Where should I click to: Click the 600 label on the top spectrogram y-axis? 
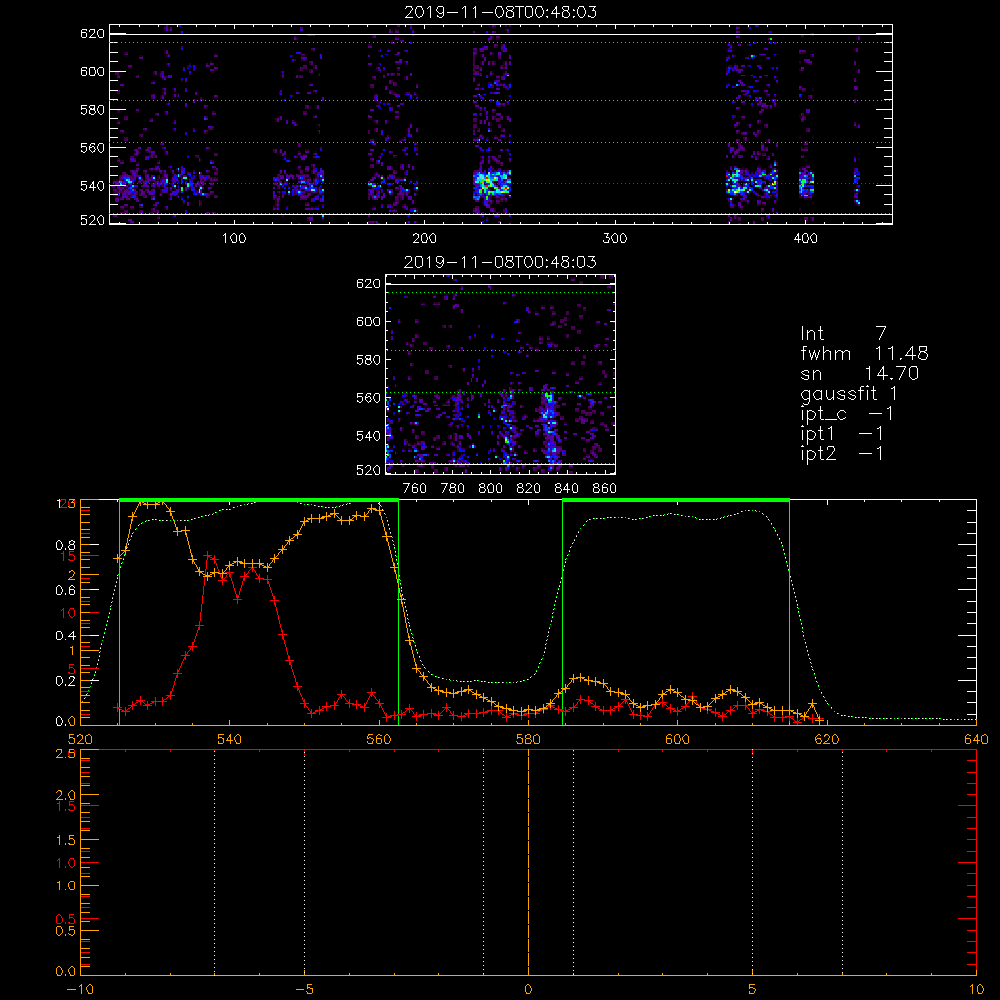[x=92, y=71]
